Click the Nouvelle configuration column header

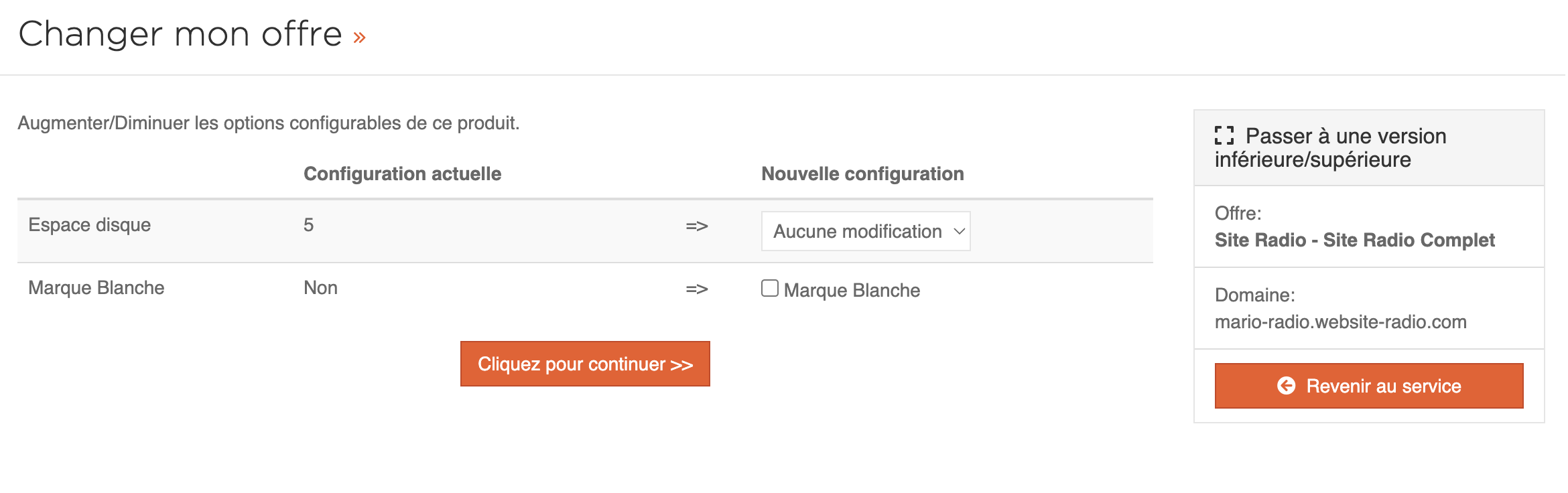tap(862, 173)
